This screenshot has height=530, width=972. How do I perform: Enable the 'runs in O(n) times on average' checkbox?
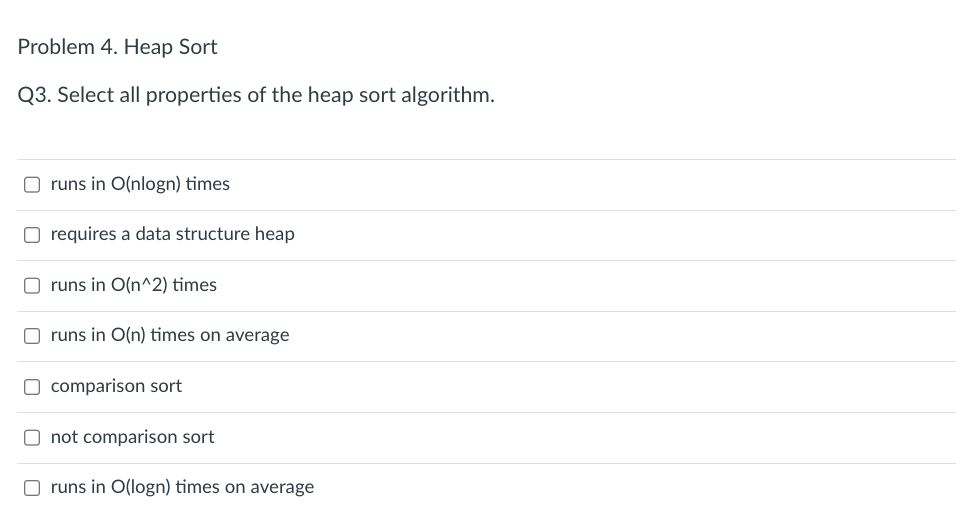[x=32, y=336]
